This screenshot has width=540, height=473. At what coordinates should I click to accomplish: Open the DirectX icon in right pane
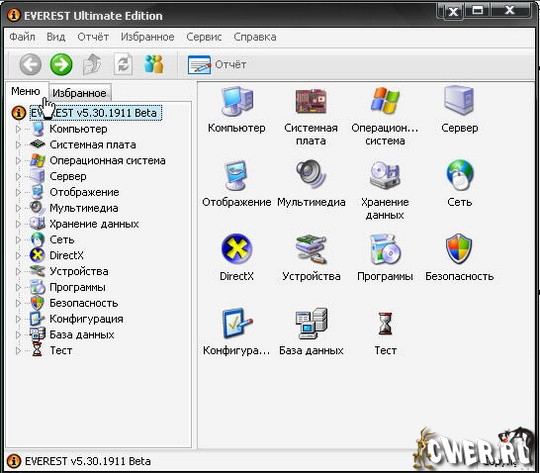237,249
